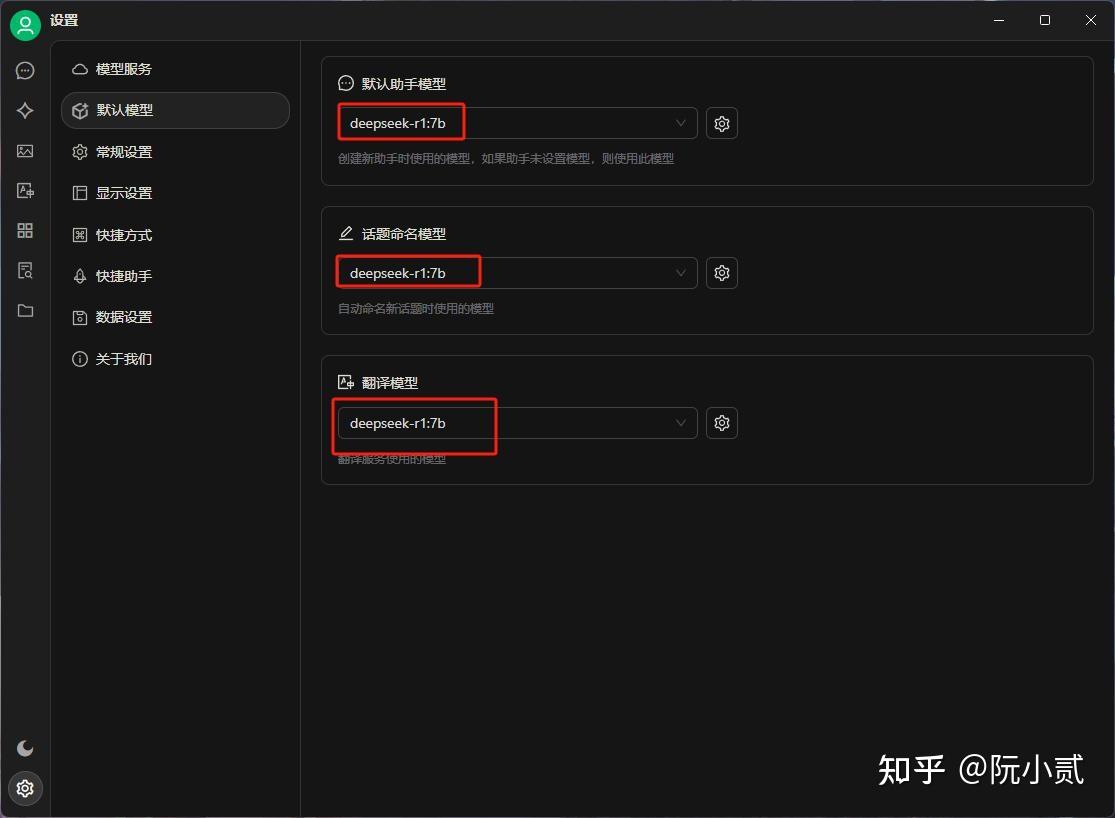Viewport: 1115px width, 818px height.
Task: Open the chat assistant sidebar icon
Action: 25,70
